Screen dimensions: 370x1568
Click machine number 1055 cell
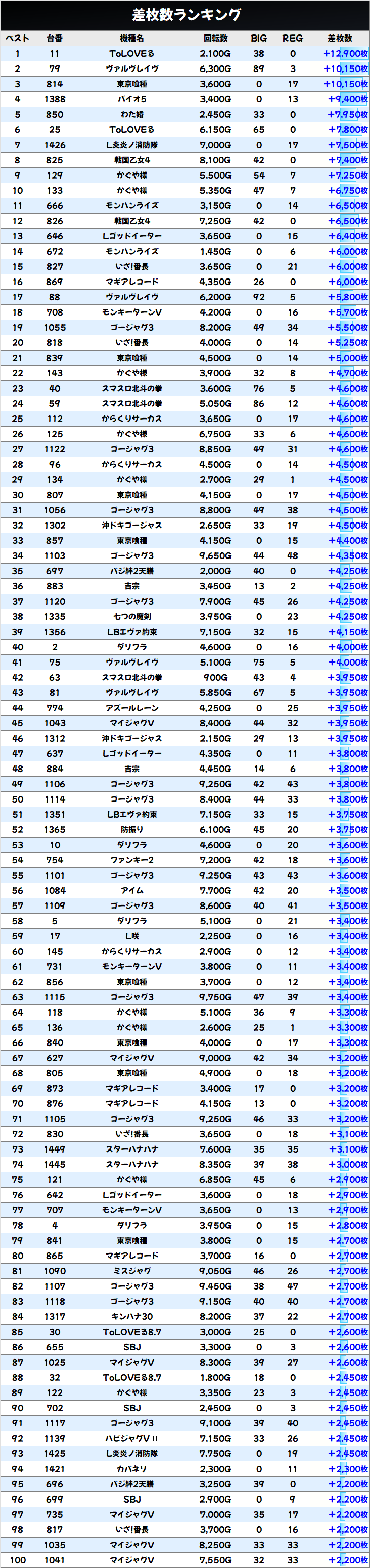pyautogui.click(x=55, y=328)
